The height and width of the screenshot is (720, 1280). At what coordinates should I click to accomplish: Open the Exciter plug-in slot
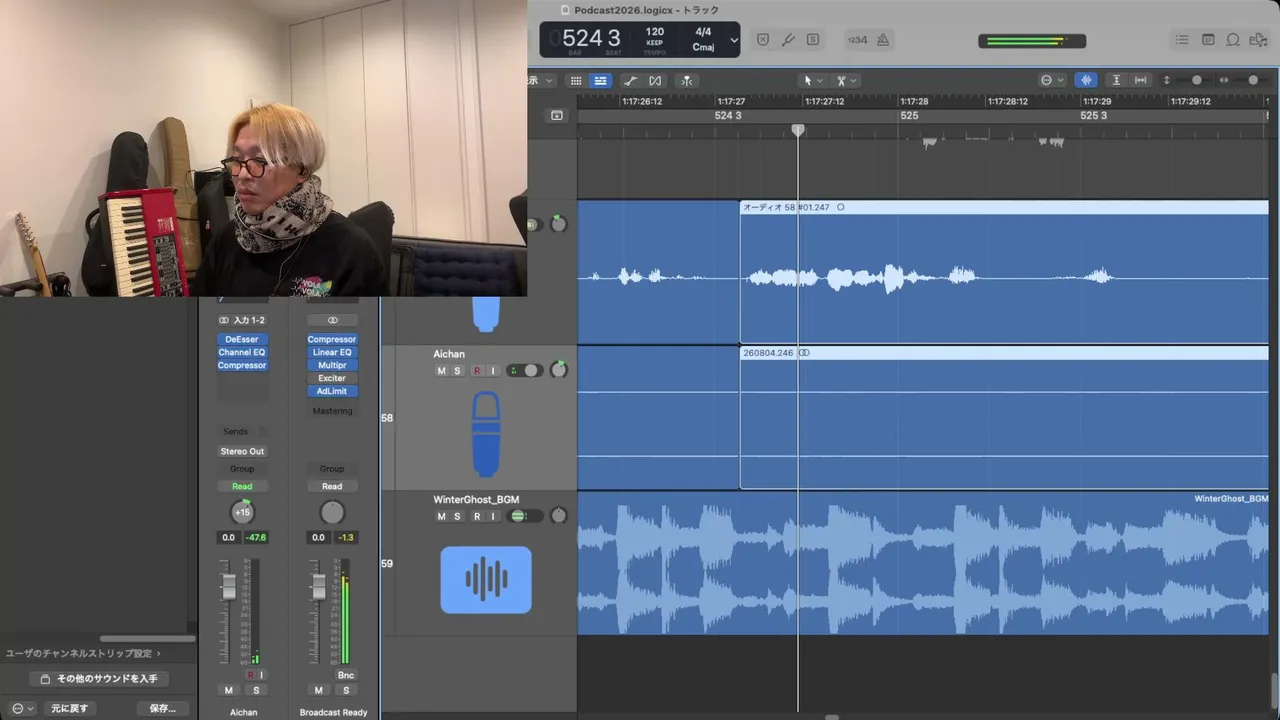coord(332,378)
